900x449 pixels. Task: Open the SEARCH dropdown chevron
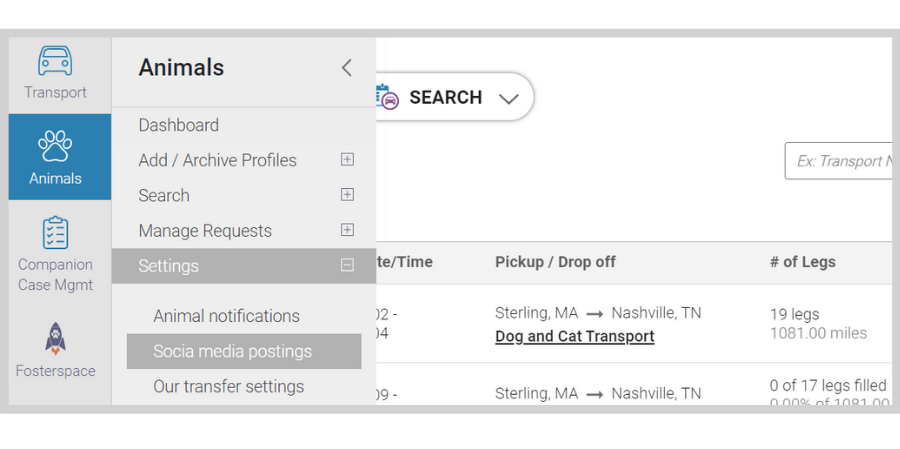509,99
